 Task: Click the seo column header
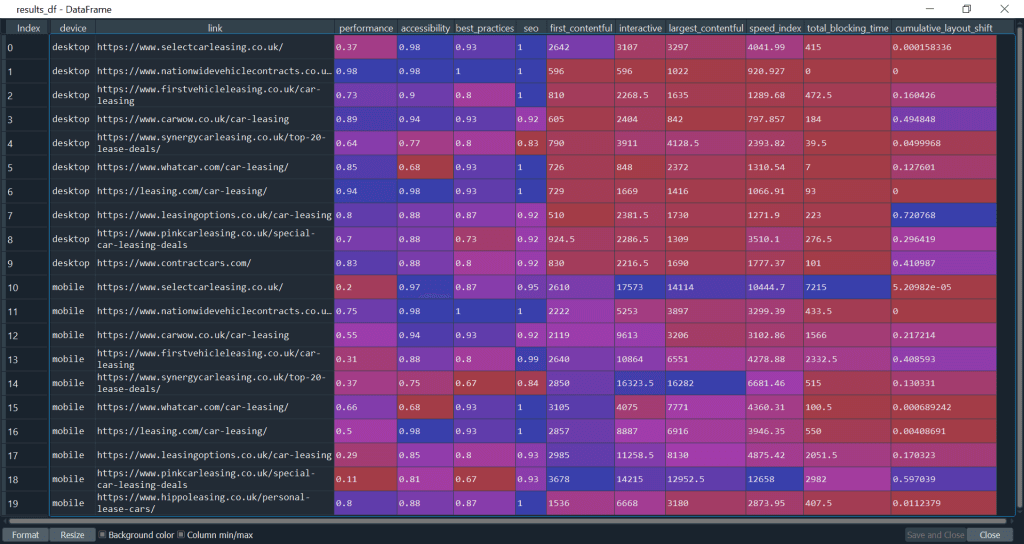tap(531, 28)
